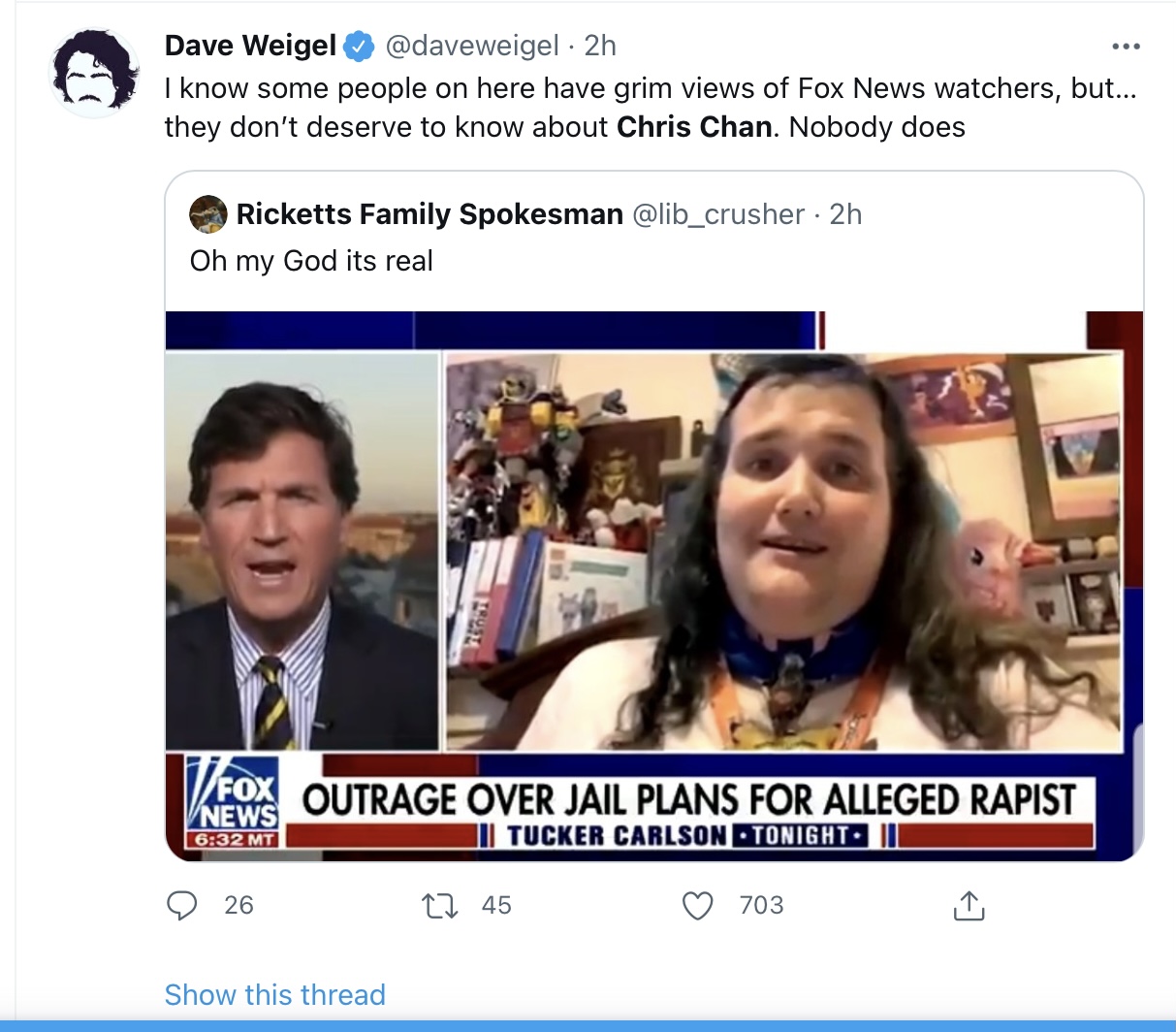The image size is (1176, 1032).
Task: Click the 45 retweets count
Action: click(496, 905)
